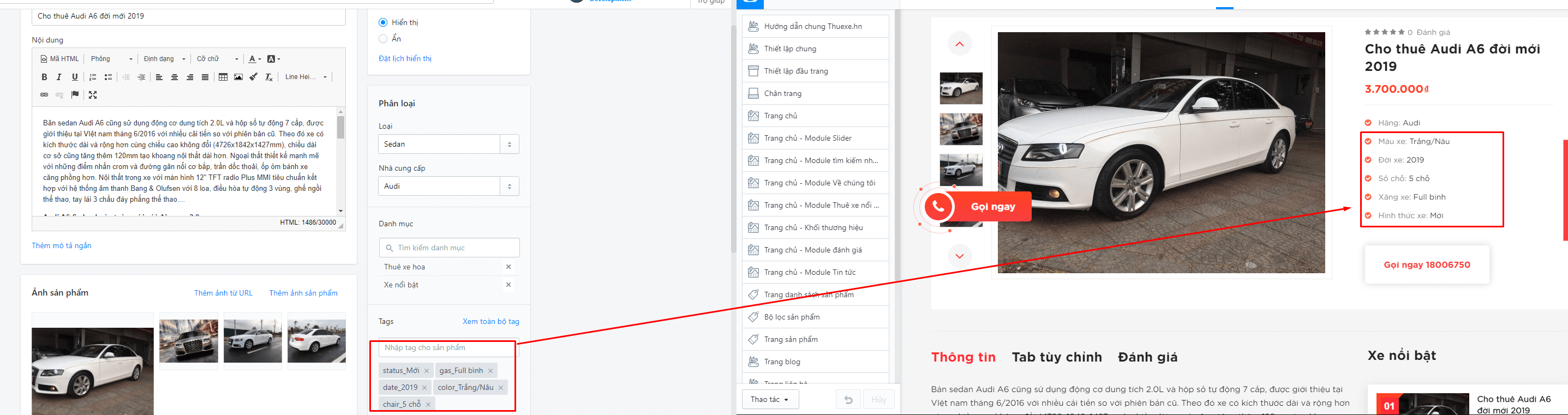Apply italic formatting
Screen dimensions: 1568x415
click(x=59, y=77)
